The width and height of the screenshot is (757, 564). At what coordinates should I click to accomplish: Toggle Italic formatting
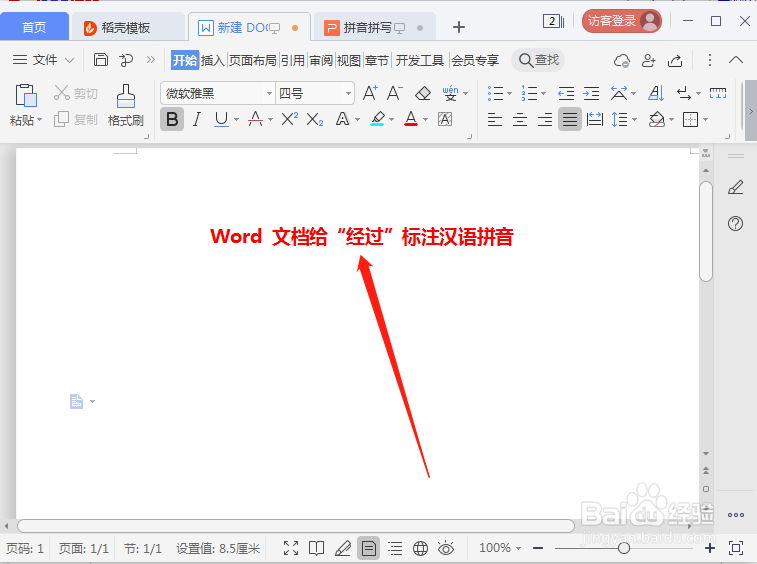(x=196, y=119)
